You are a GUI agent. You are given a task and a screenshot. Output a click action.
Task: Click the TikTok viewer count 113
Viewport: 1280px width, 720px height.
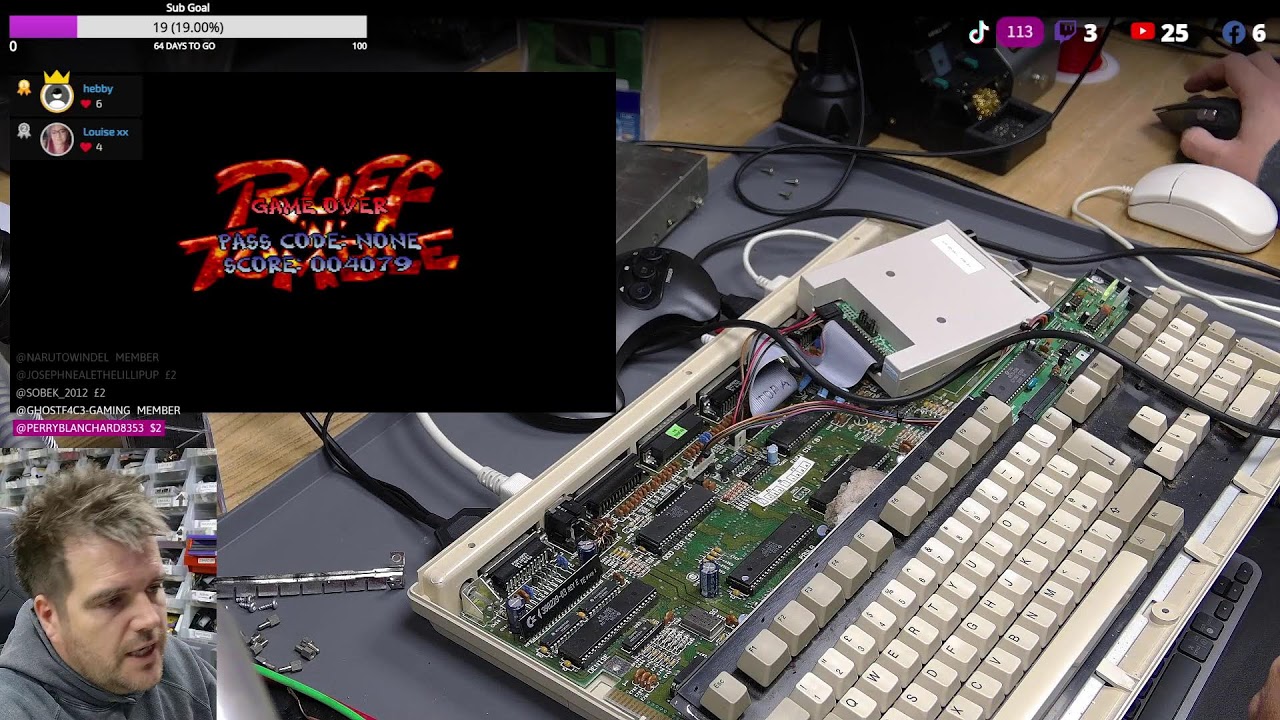pyautogui.click(x=1019, y=32)
